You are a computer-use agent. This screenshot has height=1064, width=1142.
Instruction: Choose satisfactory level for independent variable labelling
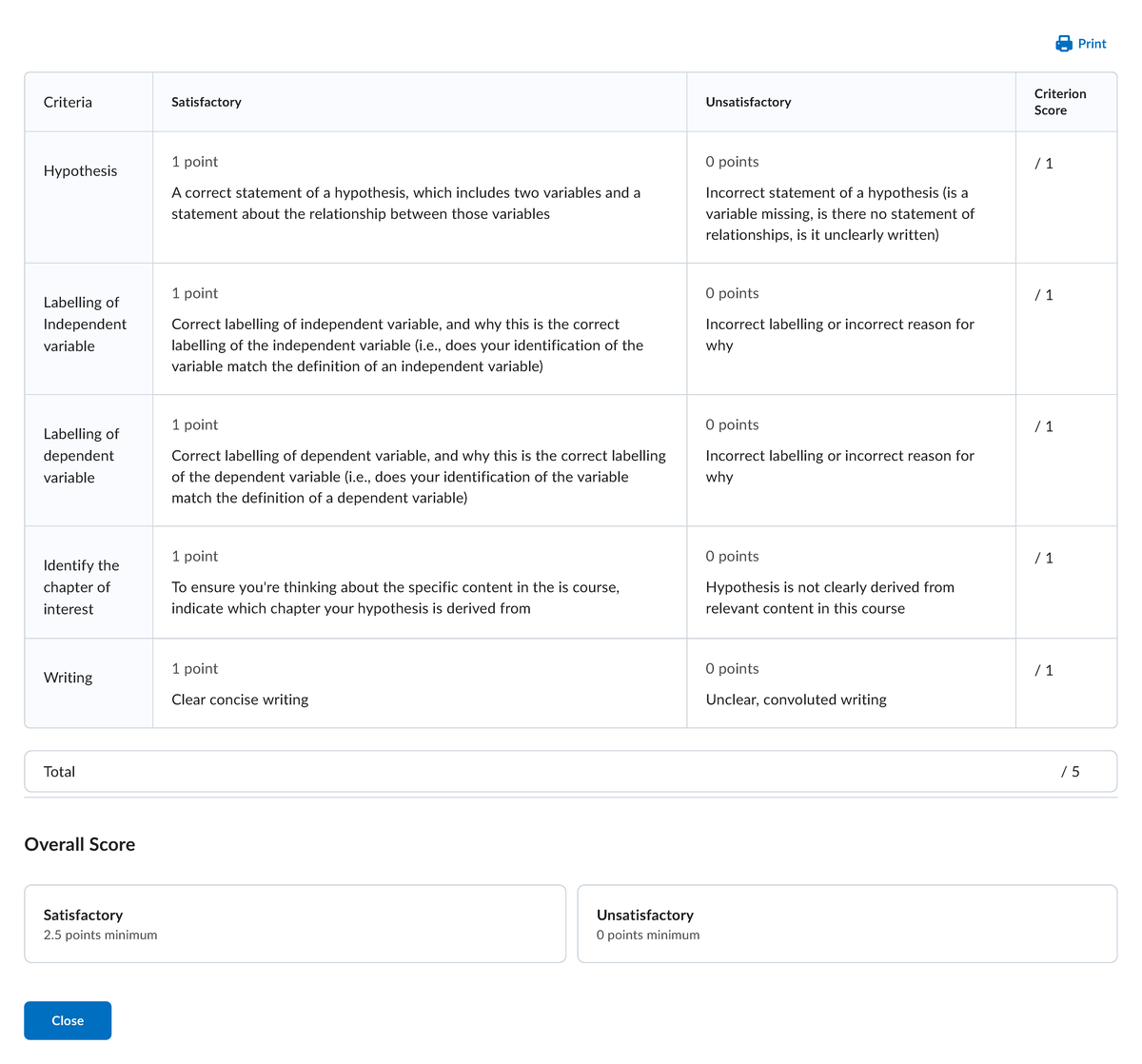[x=419, y=328]
